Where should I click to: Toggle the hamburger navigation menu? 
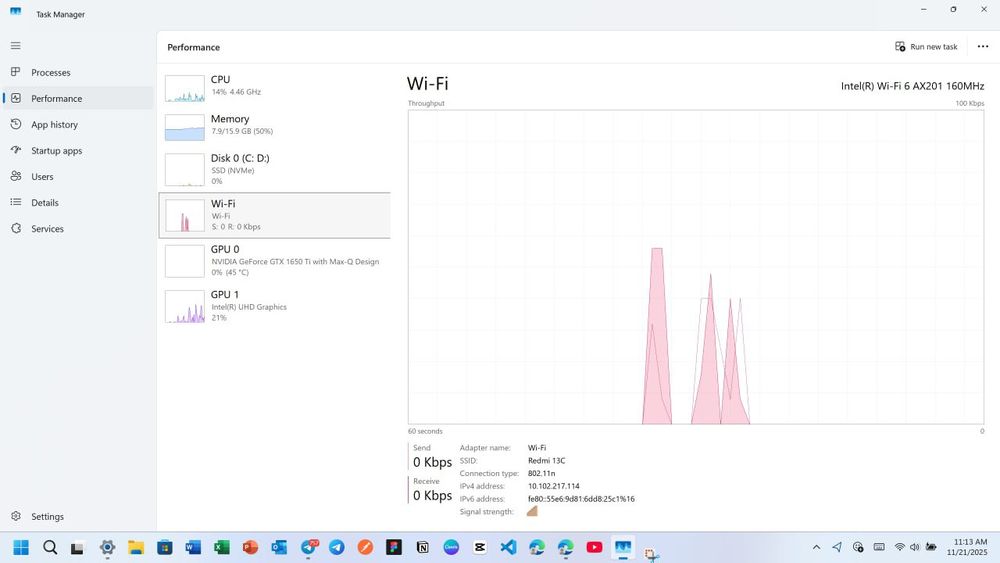tap(15, 46)
